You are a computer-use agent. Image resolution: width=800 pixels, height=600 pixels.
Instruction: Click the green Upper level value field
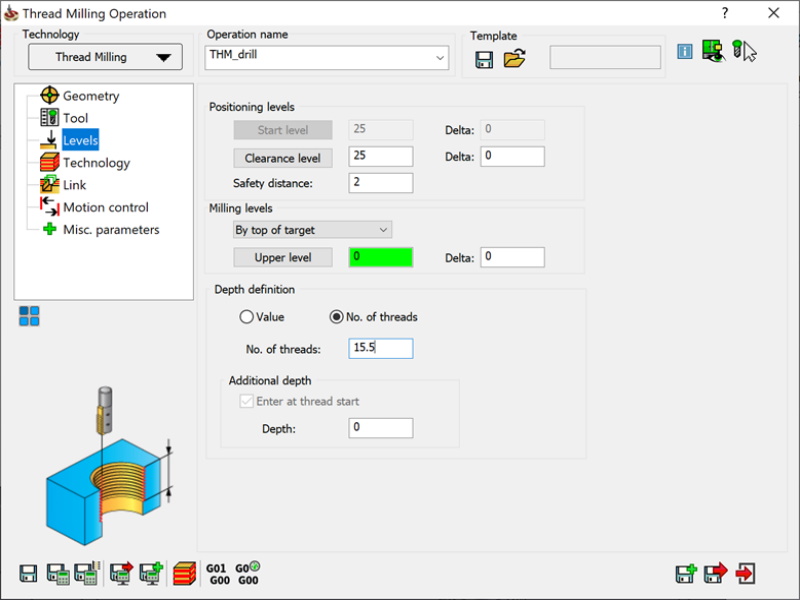click(x=381, y=257)
